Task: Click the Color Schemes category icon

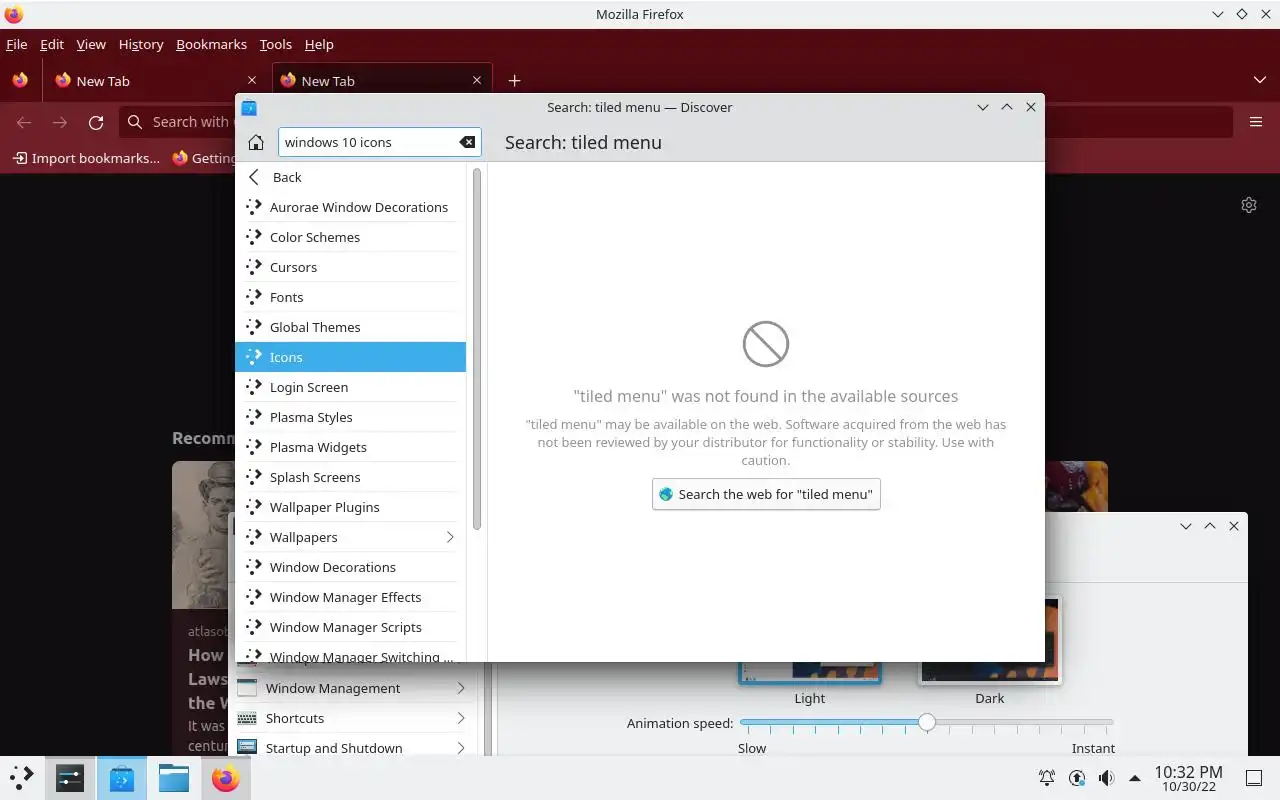Action: 254,237
